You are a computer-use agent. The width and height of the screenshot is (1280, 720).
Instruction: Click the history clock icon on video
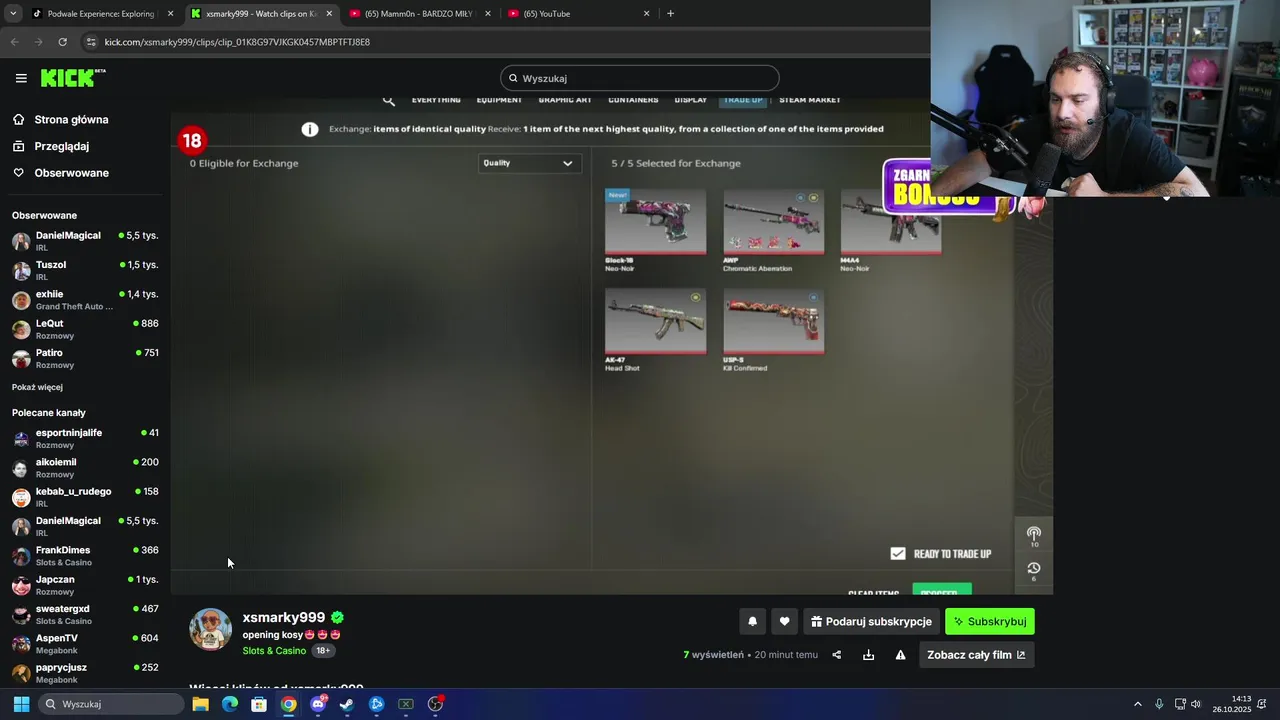click(x=1034, y=568)
